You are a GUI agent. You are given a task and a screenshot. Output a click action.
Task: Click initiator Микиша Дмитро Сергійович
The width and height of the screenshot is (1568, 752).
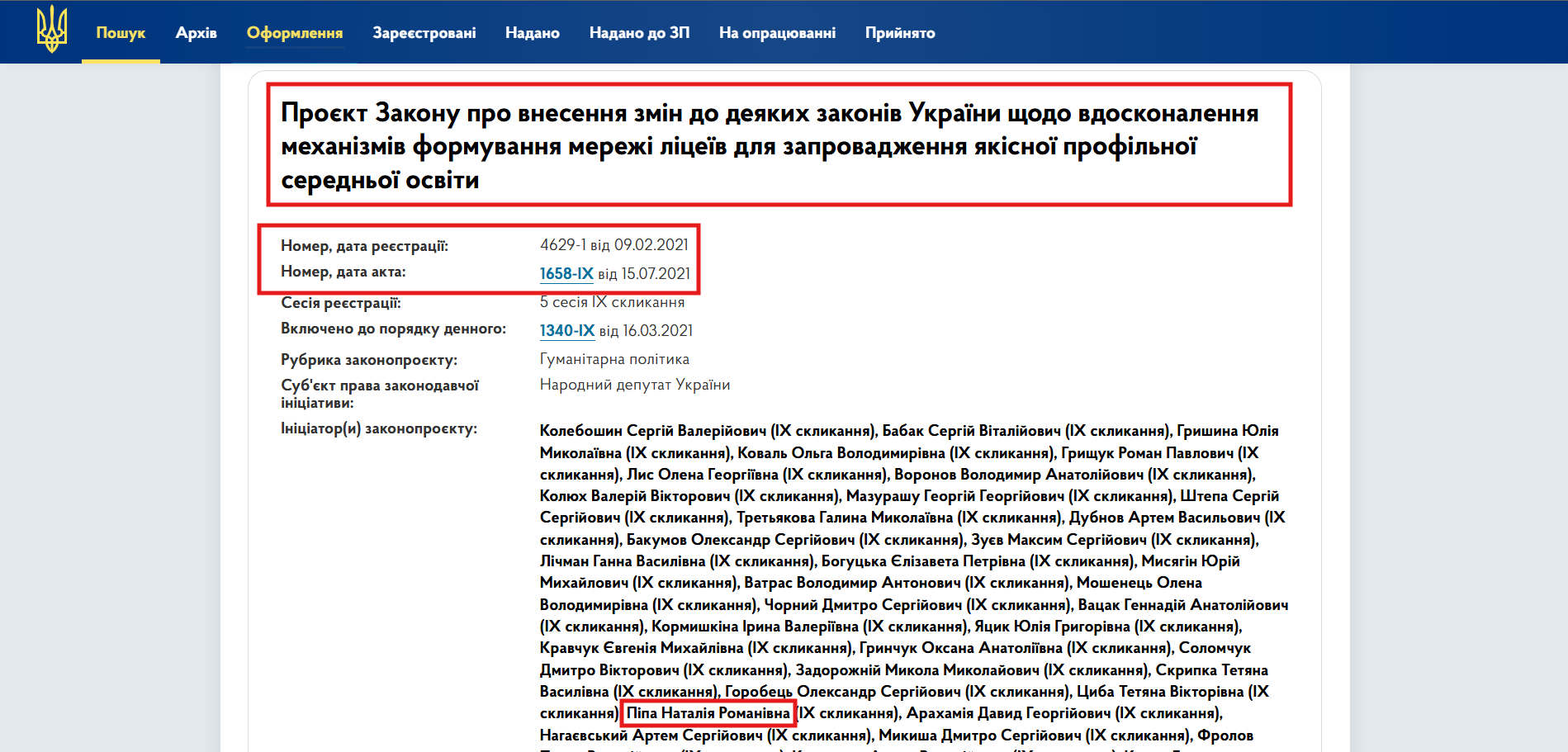980,735
